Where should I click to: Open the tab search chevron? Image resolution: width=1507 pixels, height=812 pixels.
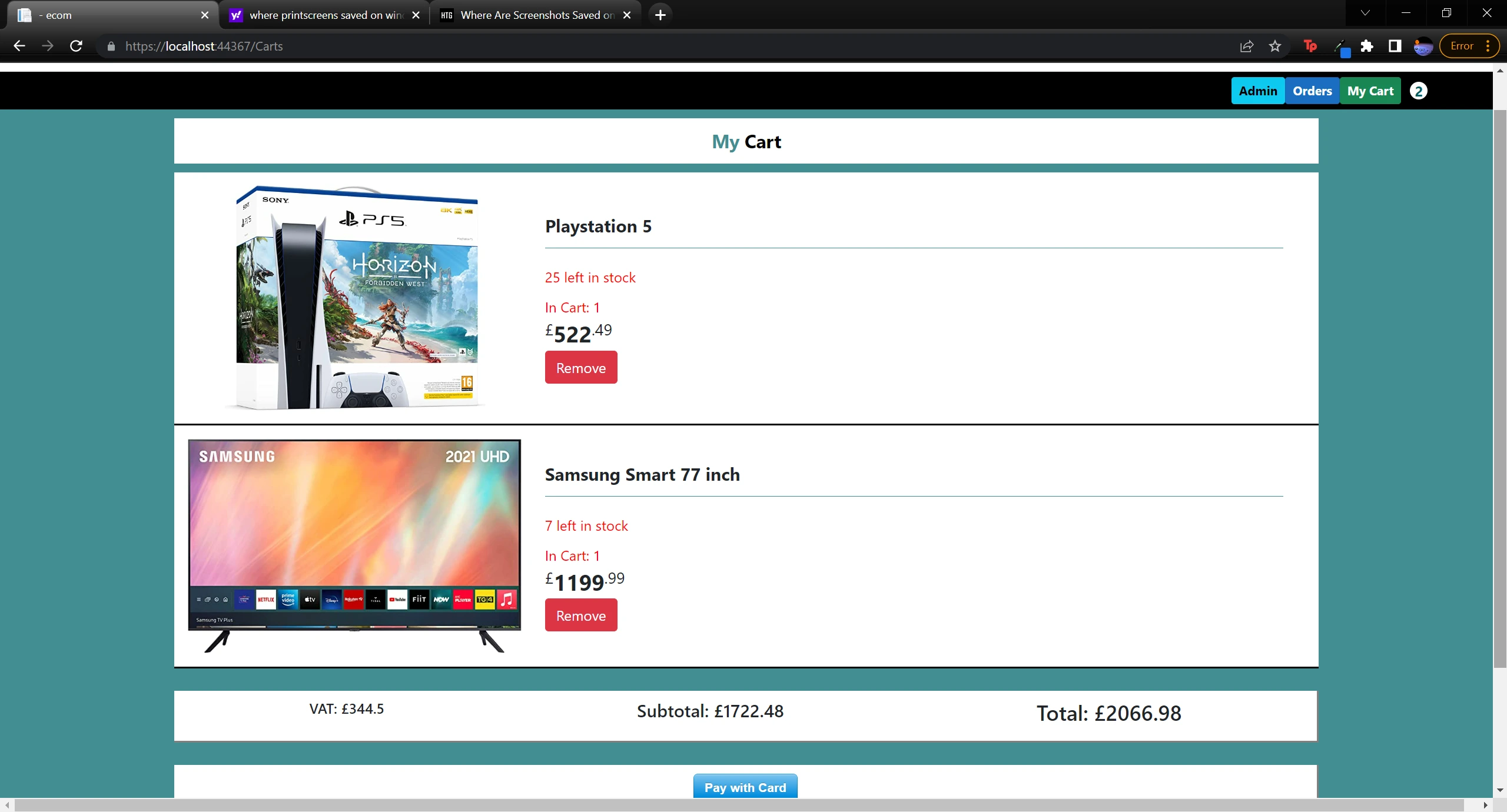[1365, 12]
